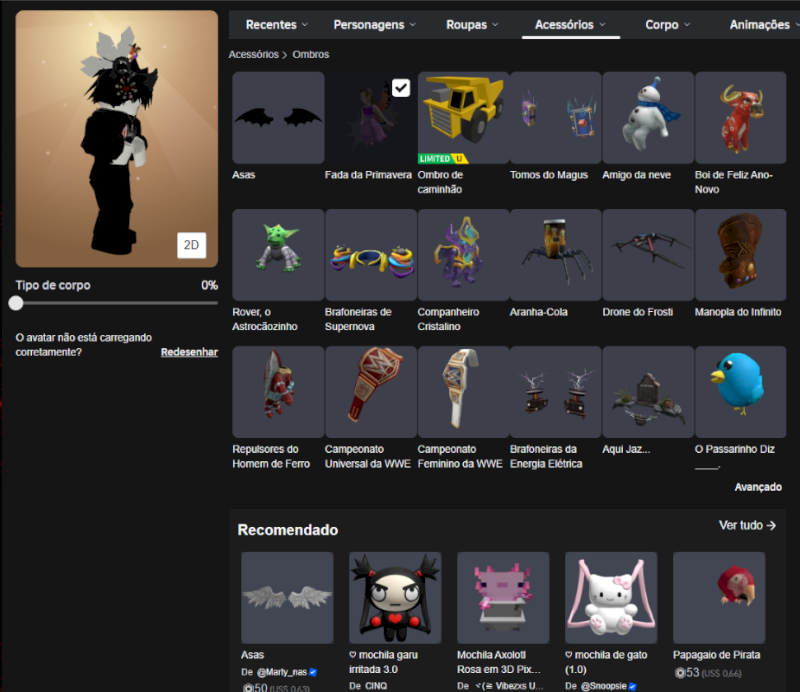Choose the O Passarinho Diz blue bird
This screenshot has width=800, height=692.
tap(741, 391)
